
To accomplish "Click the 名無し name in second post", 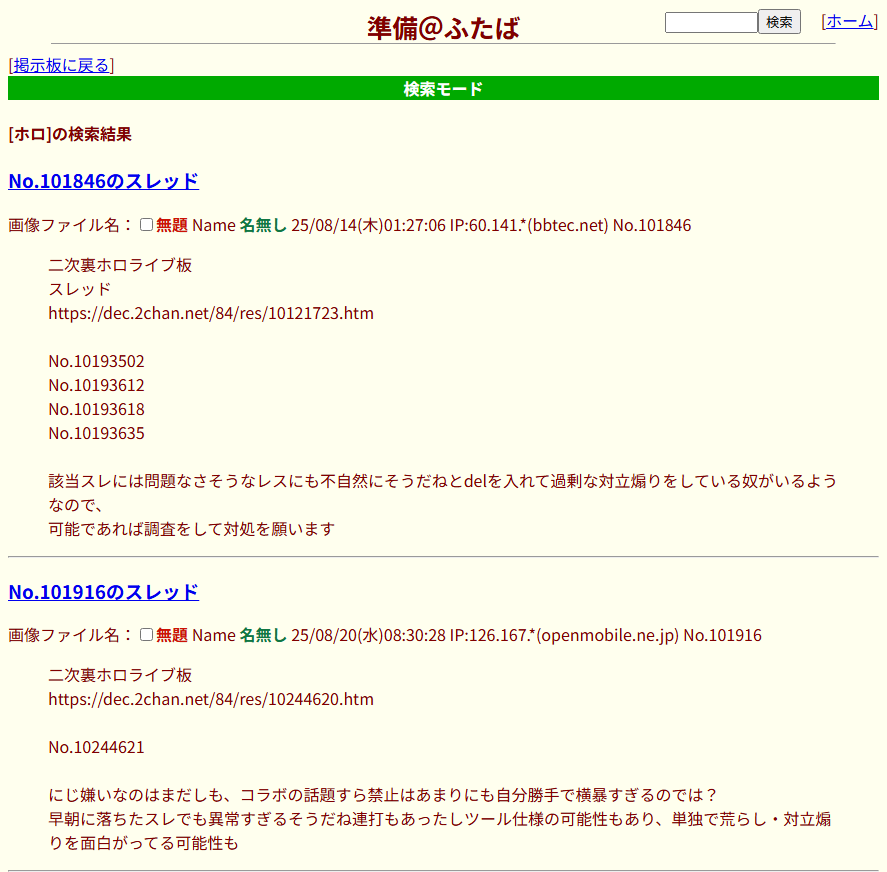I will [x=263, y=635].
